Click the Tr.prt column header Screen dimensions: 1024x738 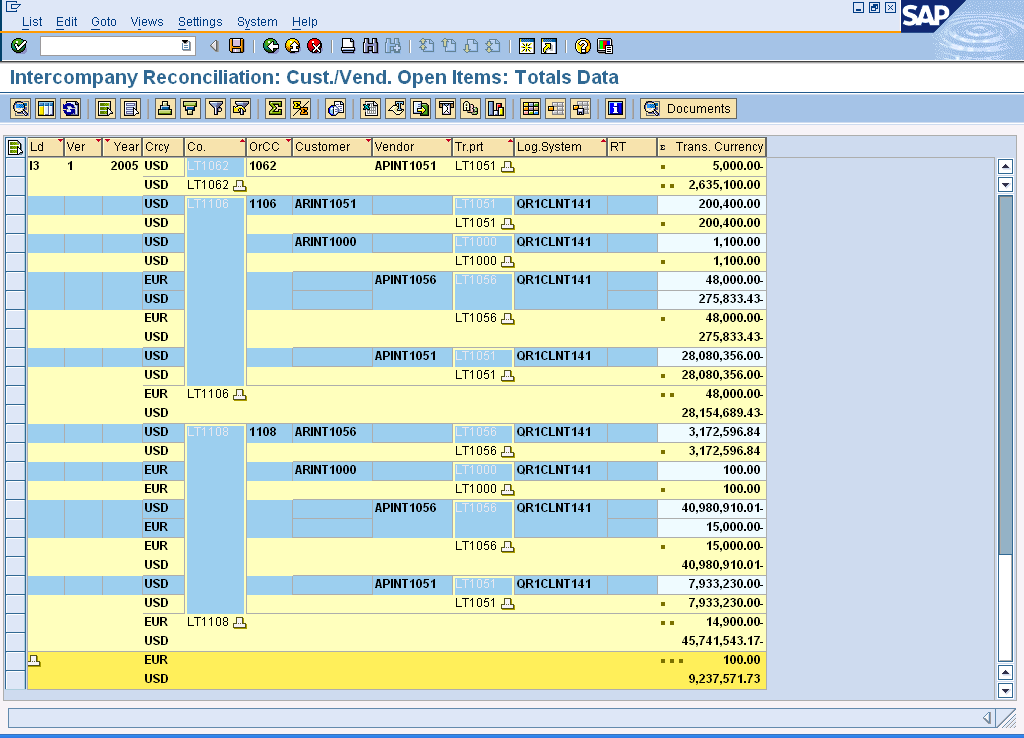click(x=483, y=147)
